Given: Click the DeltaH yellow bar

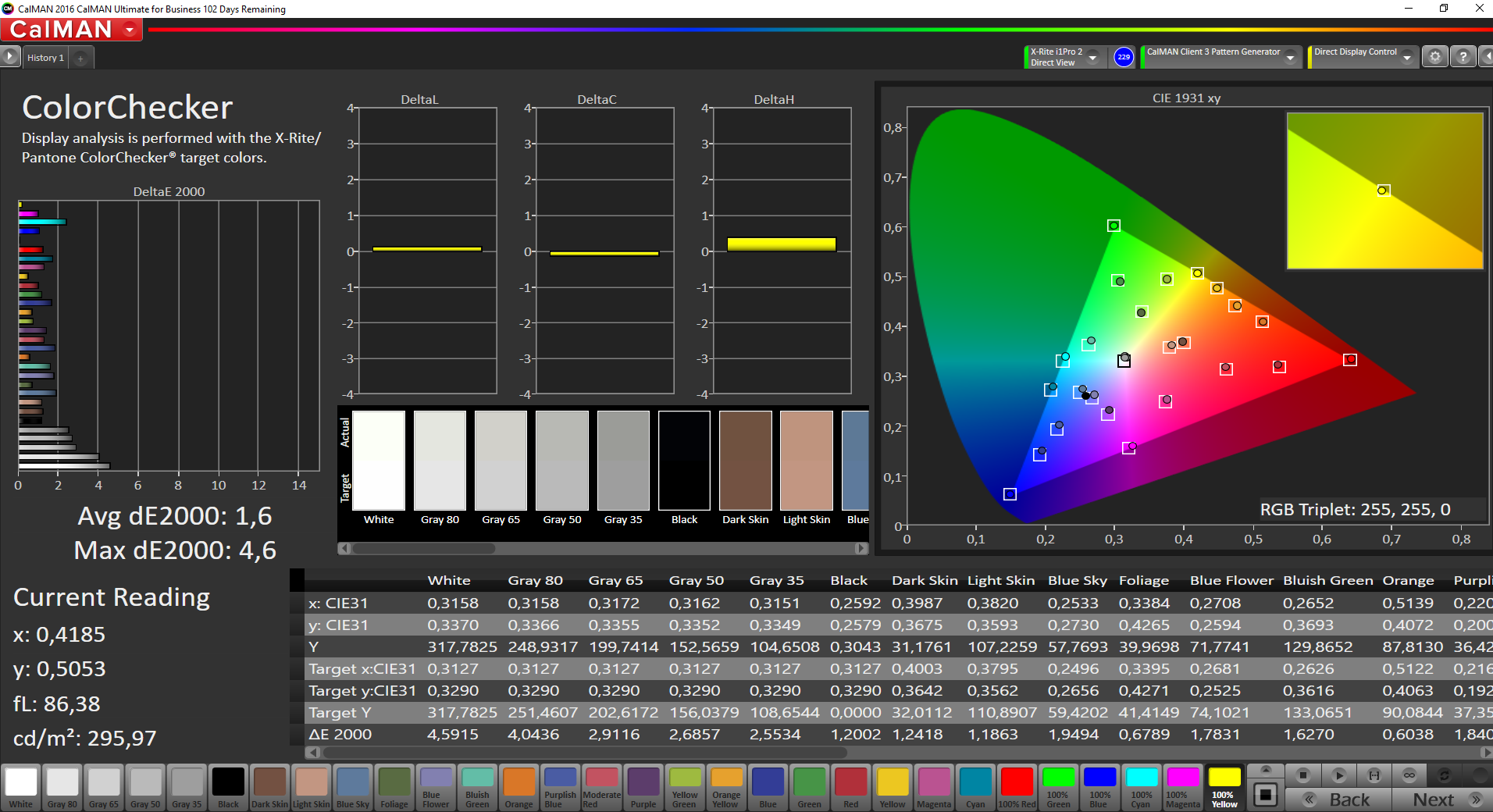Looking at the screenshot, I should point(782,244).
